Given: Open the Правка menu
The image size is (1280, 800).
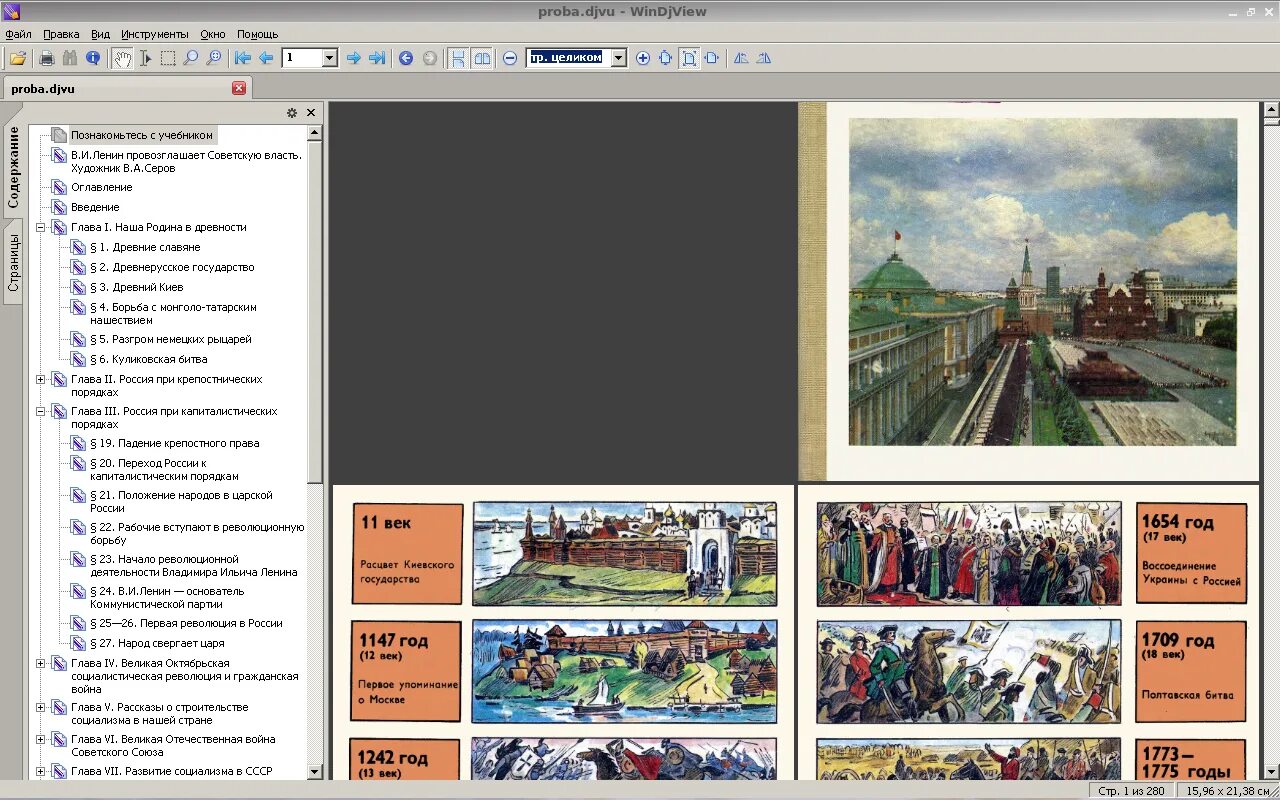Looking at the screenshot, I should [61, 34].
